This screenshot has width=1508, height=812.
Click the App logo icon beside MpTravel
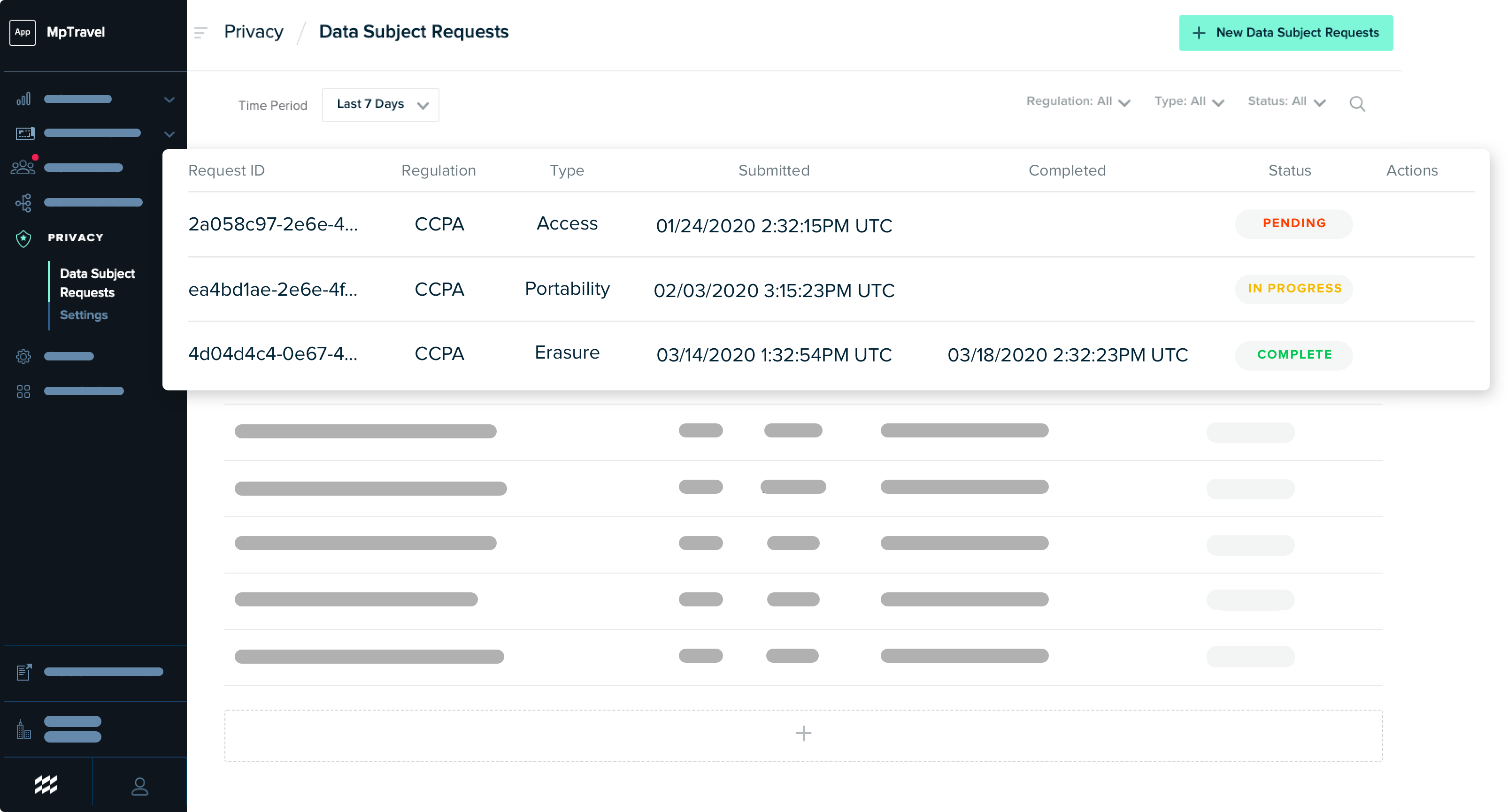pyautogui.click(x=22, y=32)
